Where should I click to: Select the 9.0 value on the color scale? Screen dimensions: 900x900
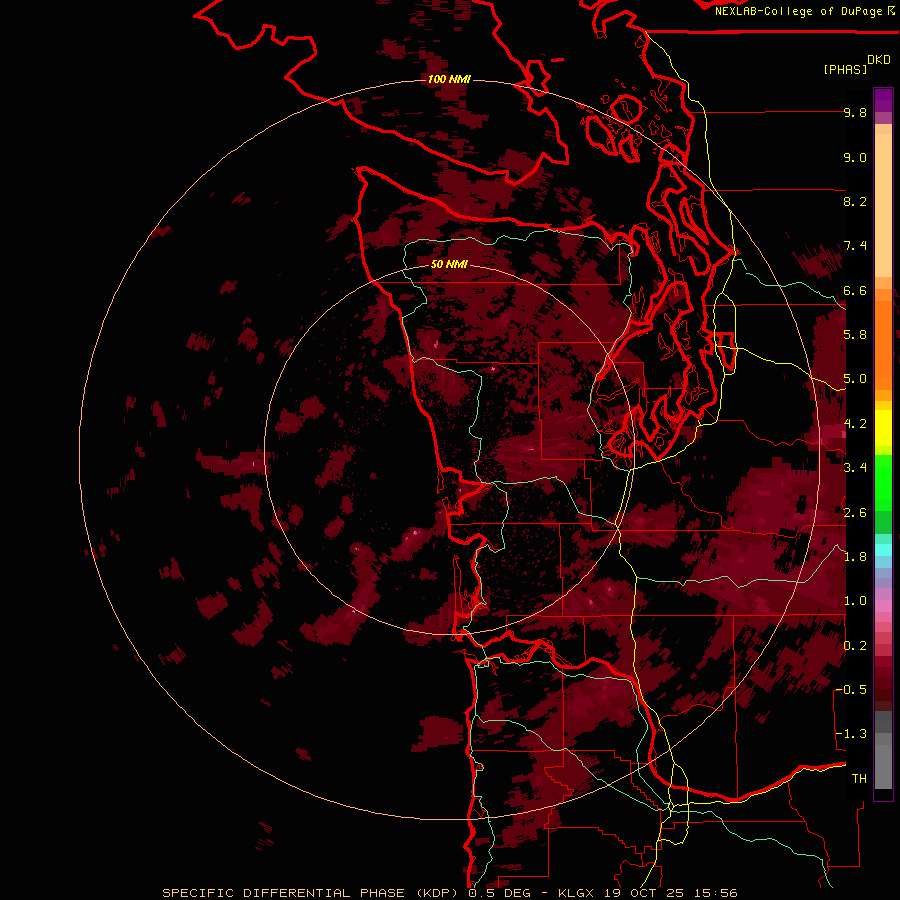coord(855,157)
